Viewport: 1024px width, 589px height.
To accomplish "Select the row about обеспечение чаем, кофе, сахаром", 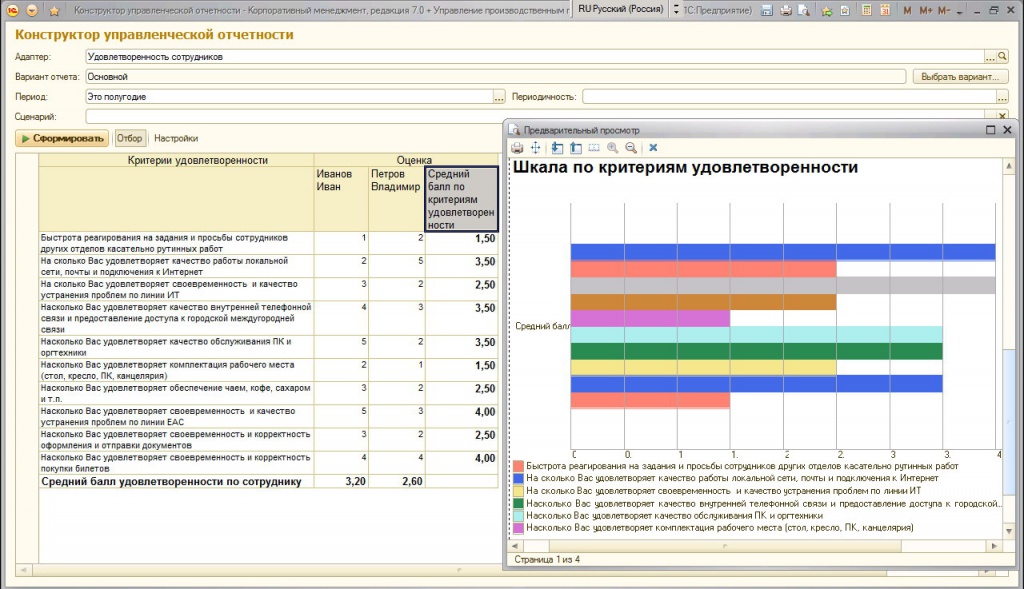I will coord(176,393).
